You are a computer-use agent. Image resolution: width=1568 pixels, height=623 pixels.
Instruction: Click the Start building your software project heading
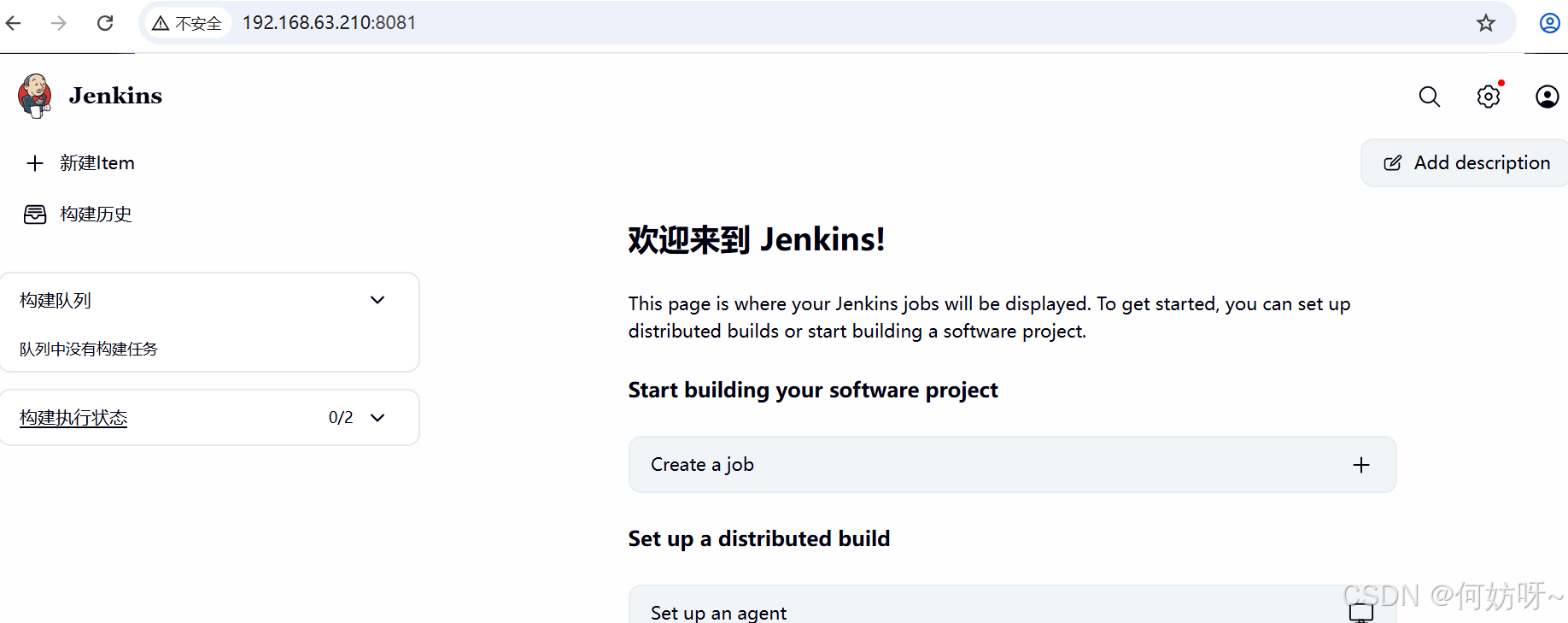point(813,391)
